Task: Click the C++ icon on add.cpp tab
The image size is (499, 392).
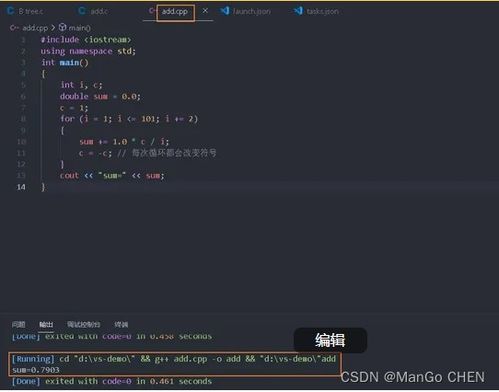Action: 152,11
